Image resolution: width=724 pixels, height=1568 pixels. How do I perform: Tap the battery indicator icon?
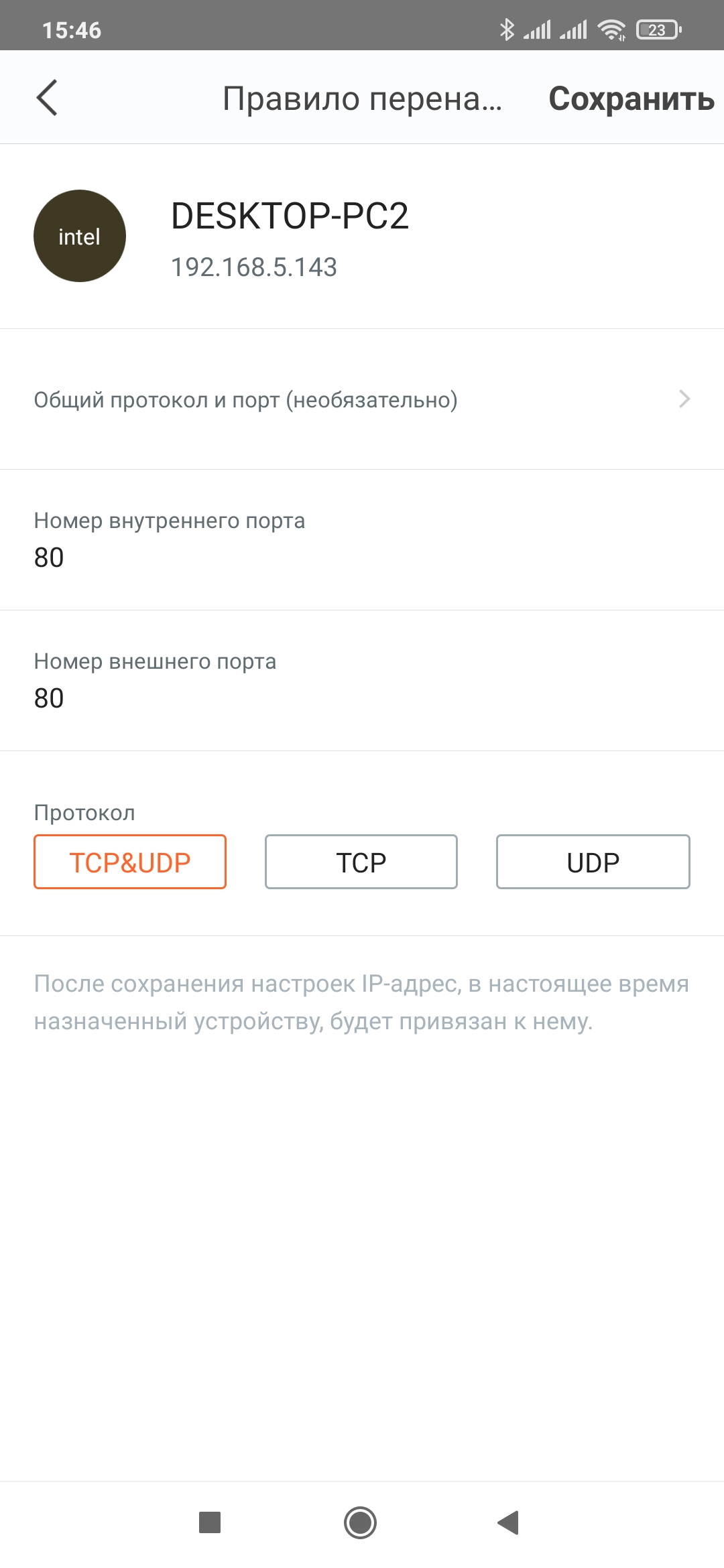tap(658, 29)
